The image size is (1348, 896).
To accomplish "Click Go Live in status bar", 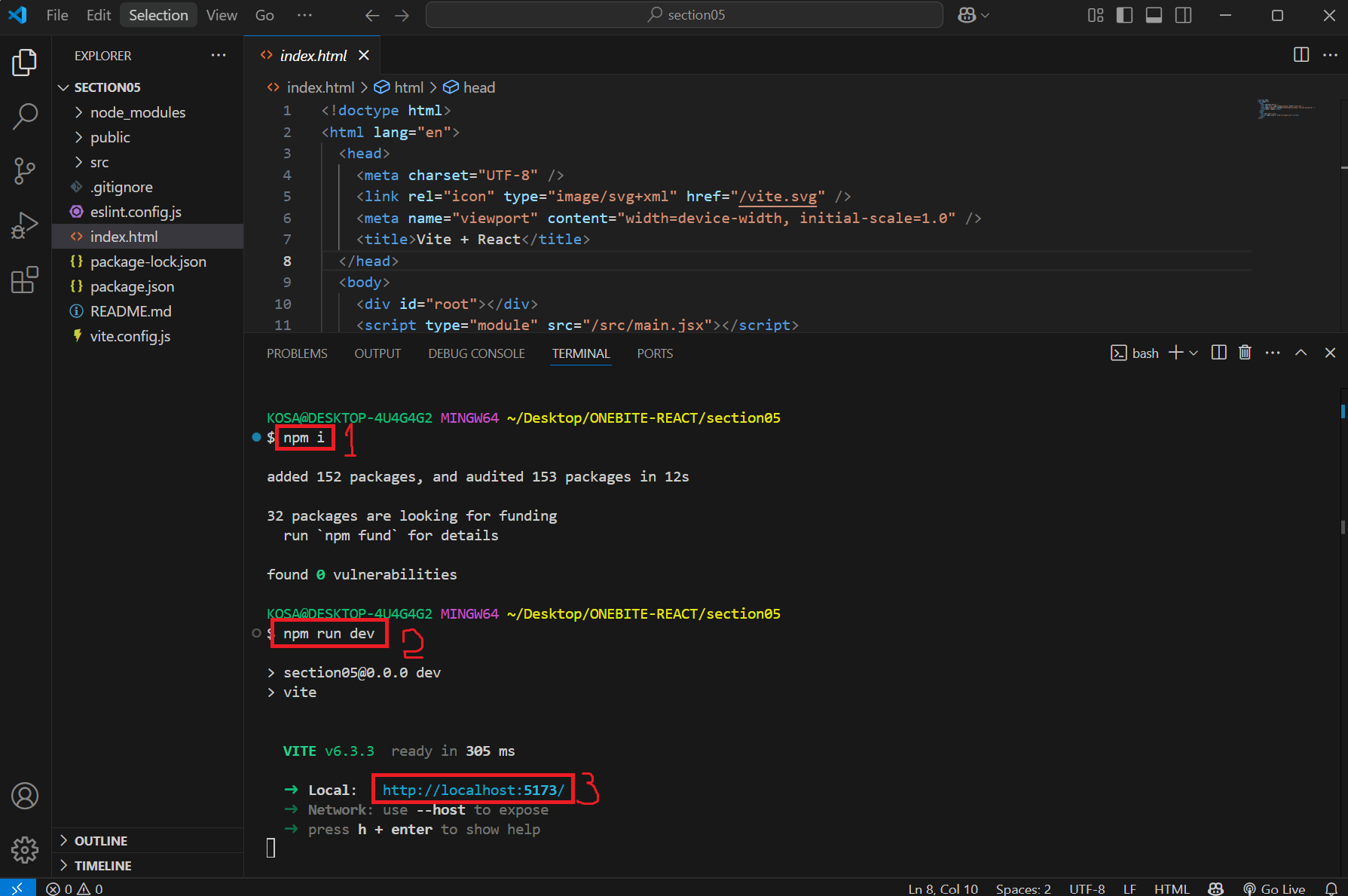I will [1274, 888].
